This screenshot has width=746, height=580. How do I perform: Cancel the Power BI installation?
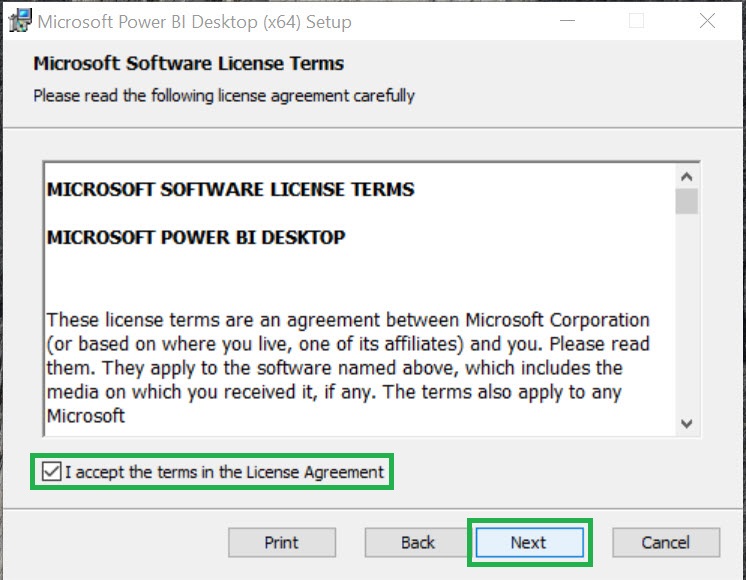[665, 542]
